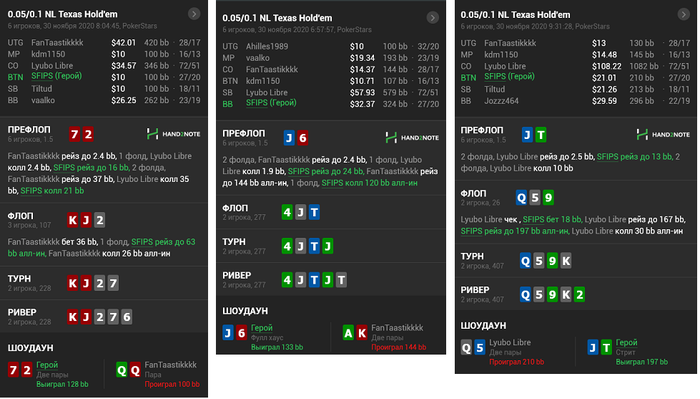This screenshot has height=399, width=700.
Task: Select green A card in J-6 hand showdown
Action: click(348, 332)
